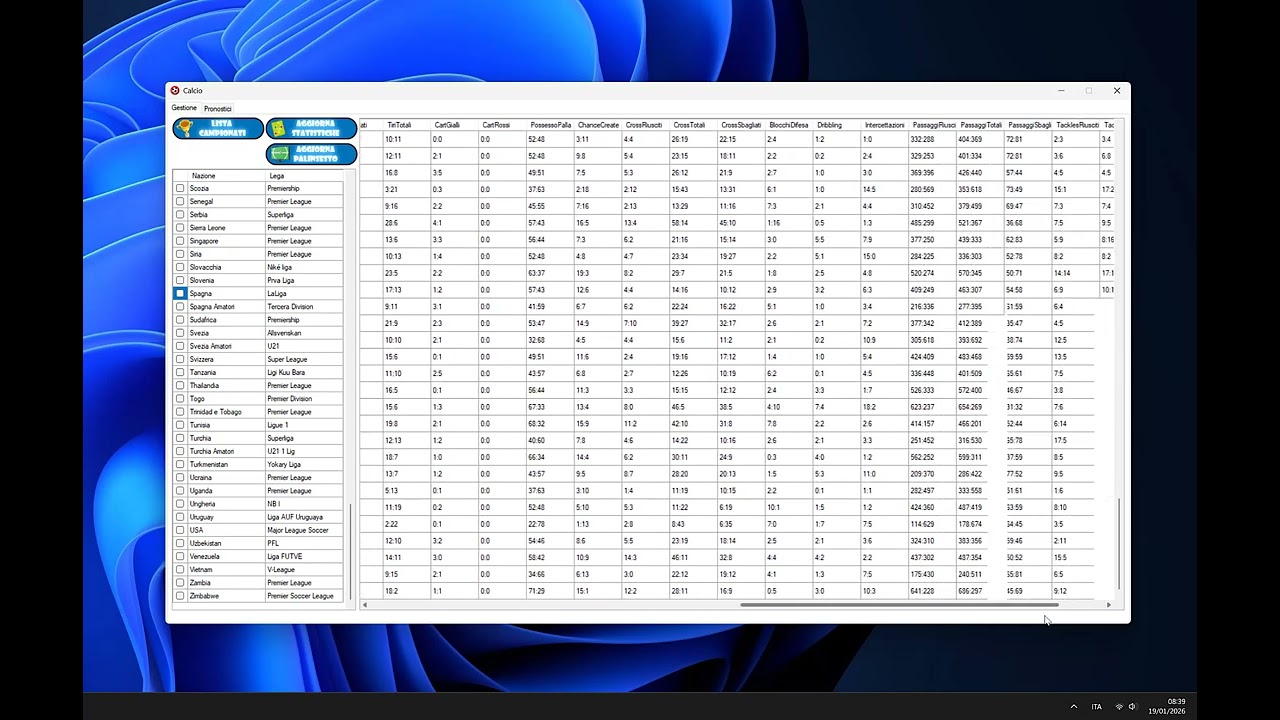Select the Trinidad e Tobago row
The height and width of the screenshot is (720, 1280).
(x=259, y=412)
